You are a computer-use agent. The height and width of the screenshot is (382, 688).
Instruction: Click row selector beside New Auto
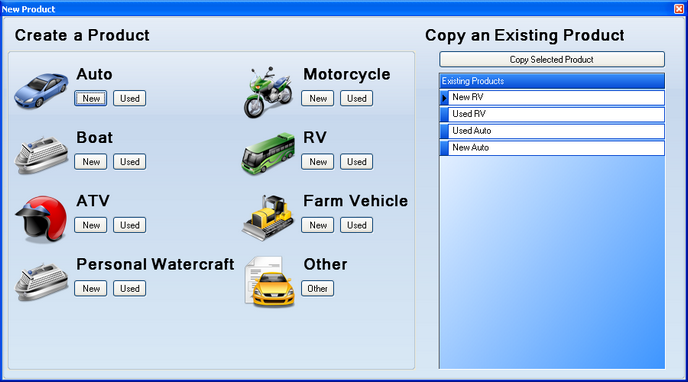[x=444, y=148]
